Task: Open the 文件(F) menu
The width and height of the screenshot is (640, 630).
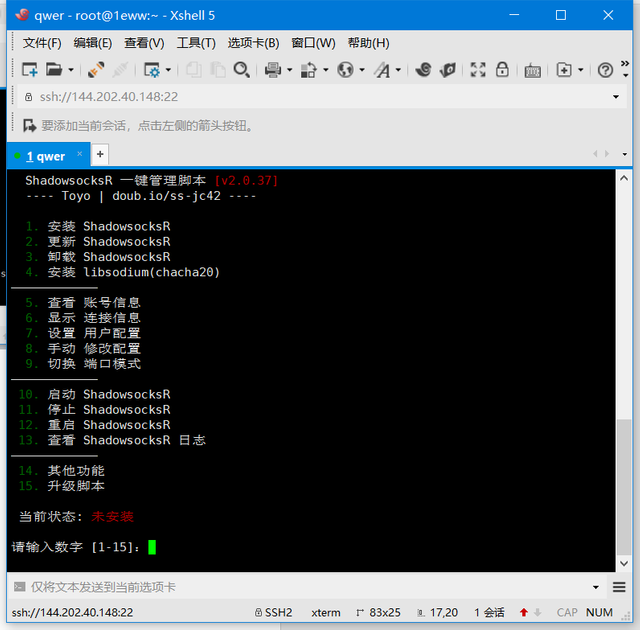Action: point(42,43)
